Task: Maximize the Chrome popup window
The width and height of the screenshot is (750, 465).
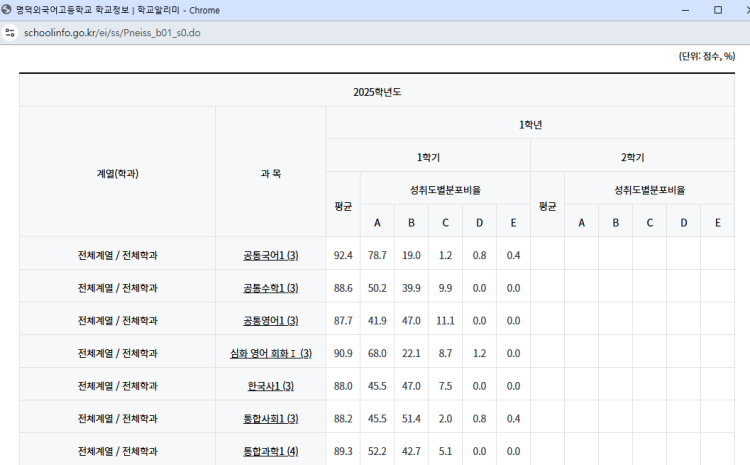Action: point(717,10)
